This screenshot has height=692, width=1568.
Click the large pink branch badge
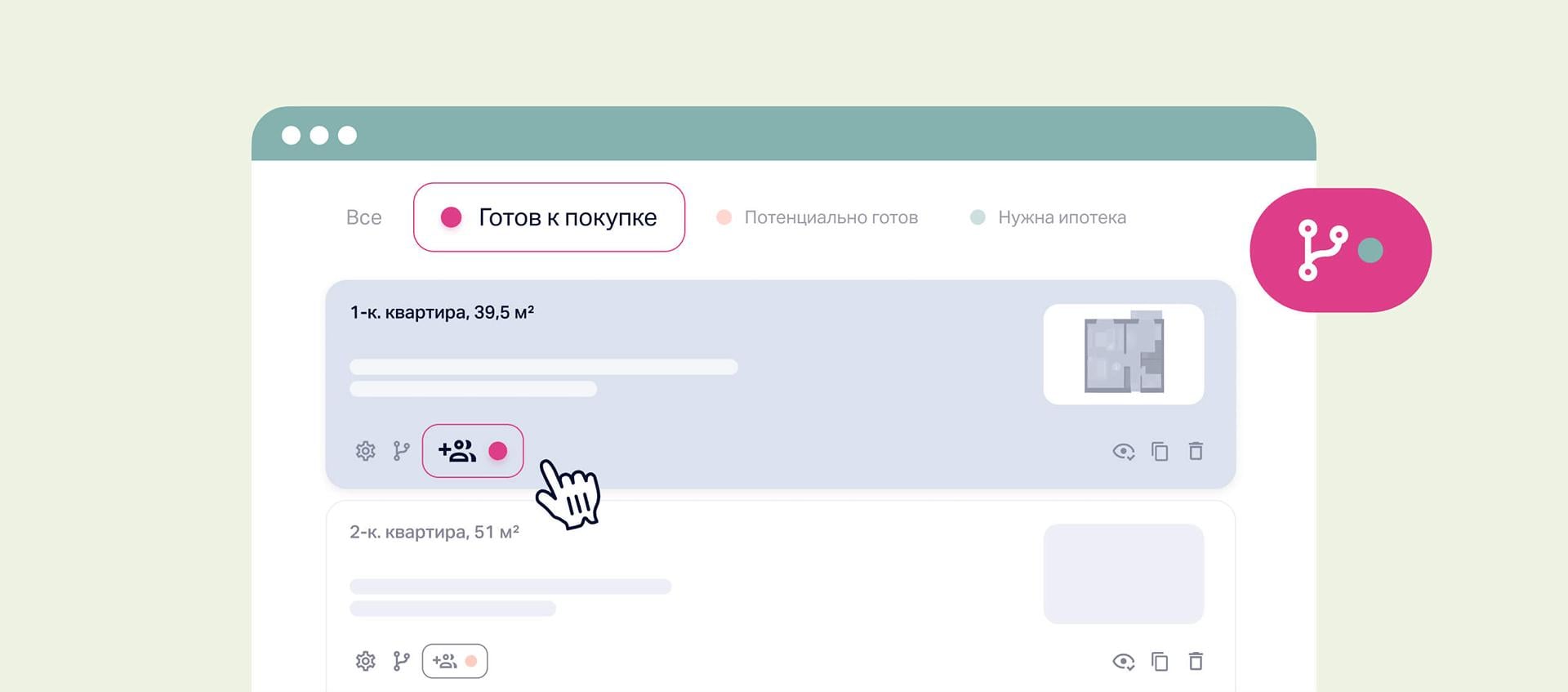pyautogui.click(x=1340, y=250)
